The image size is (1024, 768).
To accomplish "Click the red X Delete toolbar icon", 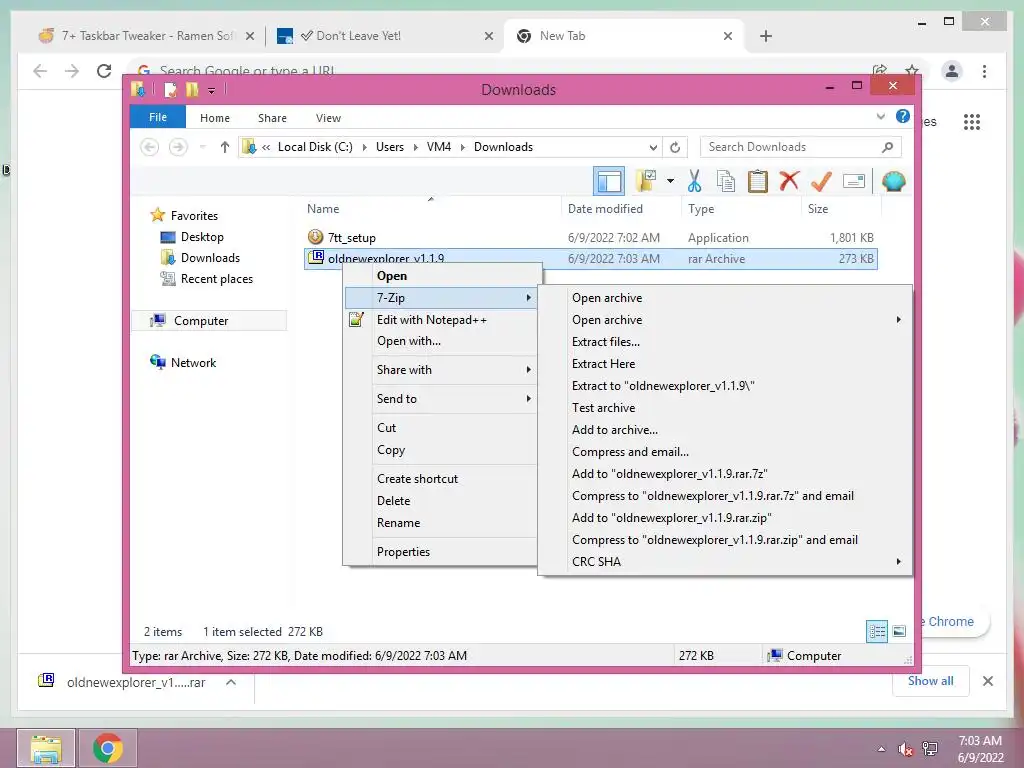I will (789, 181).
